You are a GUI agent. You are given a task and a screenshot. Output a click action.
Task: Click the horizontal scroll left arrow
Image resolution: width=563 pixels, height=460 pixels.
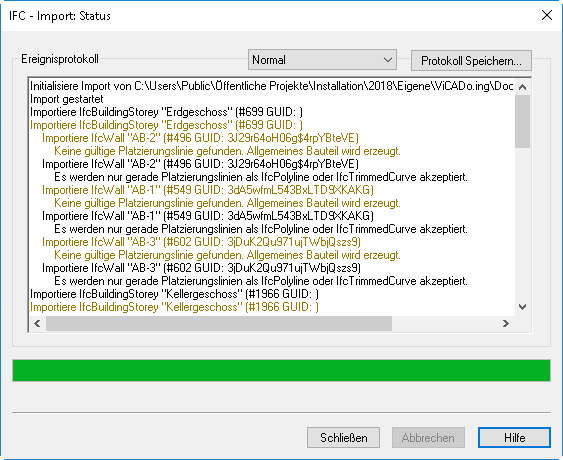(37, 324)
